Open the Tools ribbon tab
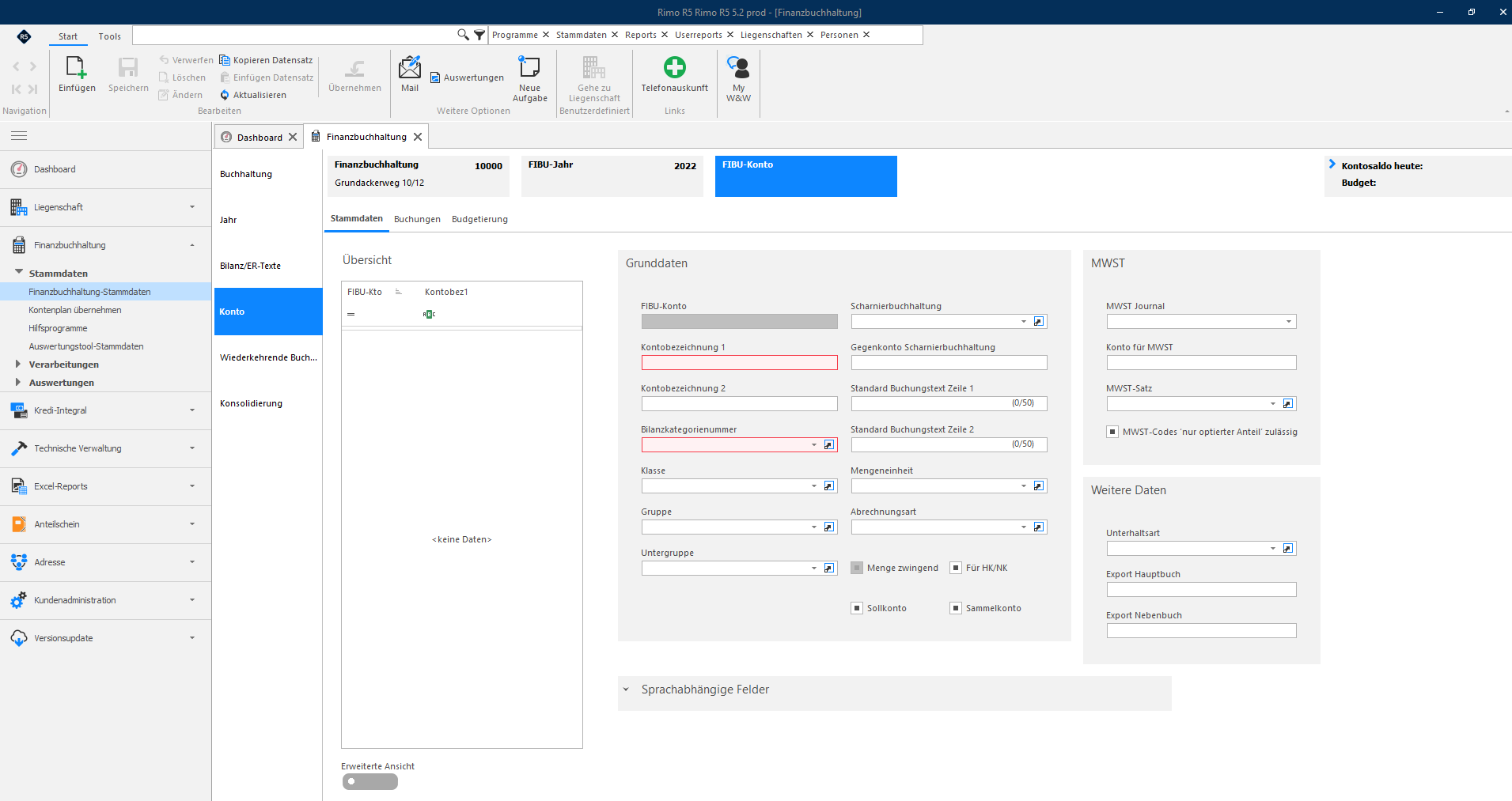Viewport: 1512px width, 801px height. tap(109, 36)
